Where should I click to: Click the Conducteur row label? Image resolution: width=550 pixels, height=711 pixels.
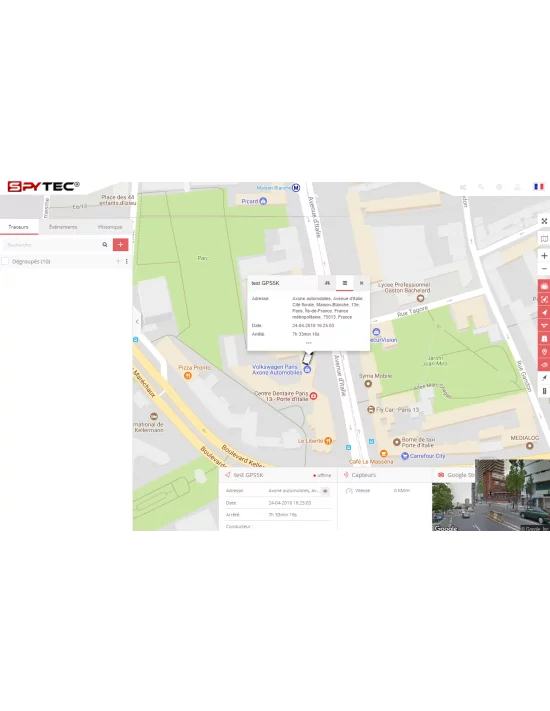pyautogui.click(x=239, y=526)
